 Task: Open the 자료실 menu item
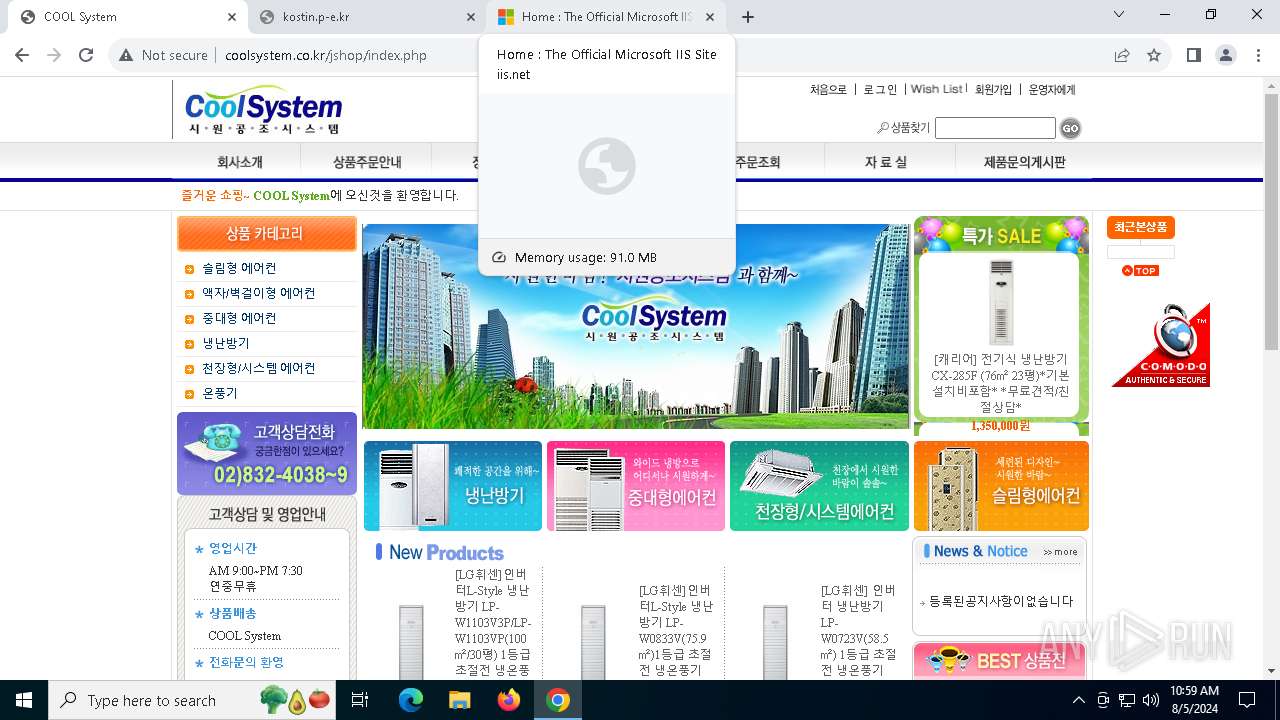click(x=886, y=162)
